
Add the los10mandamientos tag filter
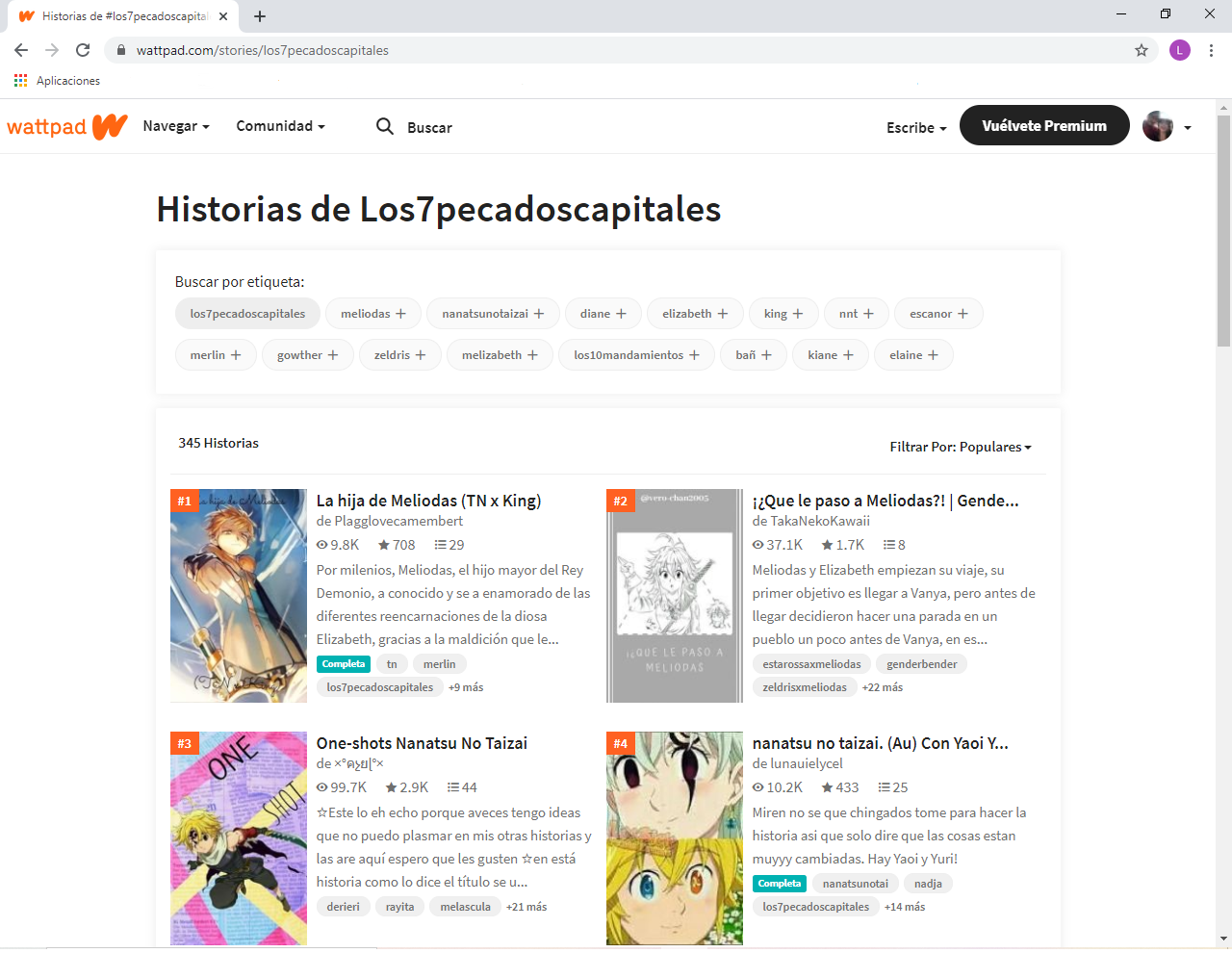point(636,355)
